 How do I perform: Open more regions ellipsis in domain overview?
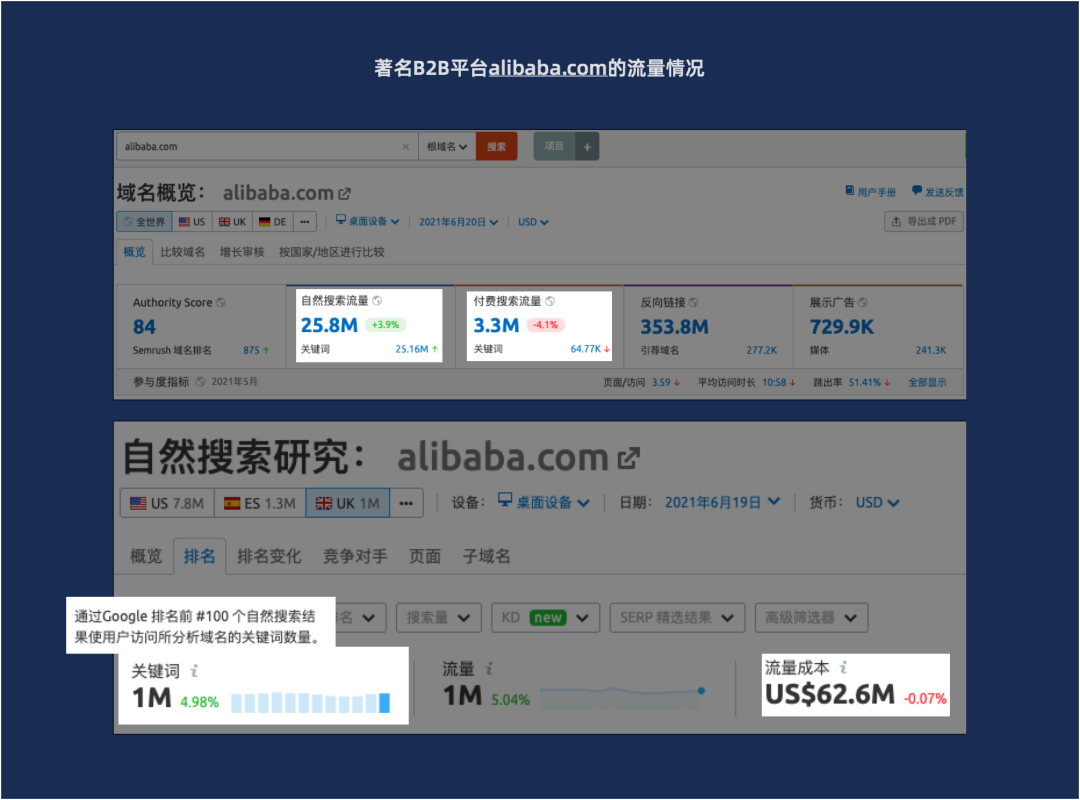click(x=304, y=222)
